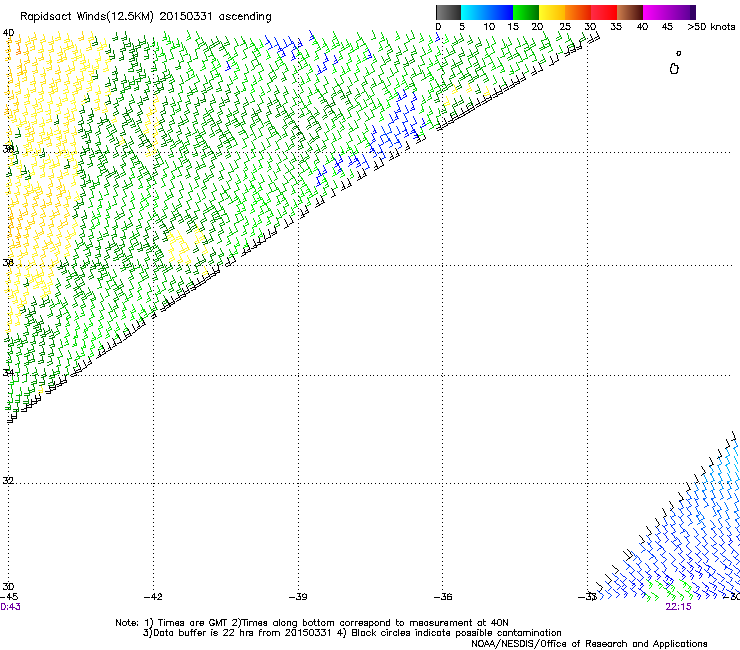Click the longitude label '-39'
Screen dimensions: 740x650
point(298,597)
